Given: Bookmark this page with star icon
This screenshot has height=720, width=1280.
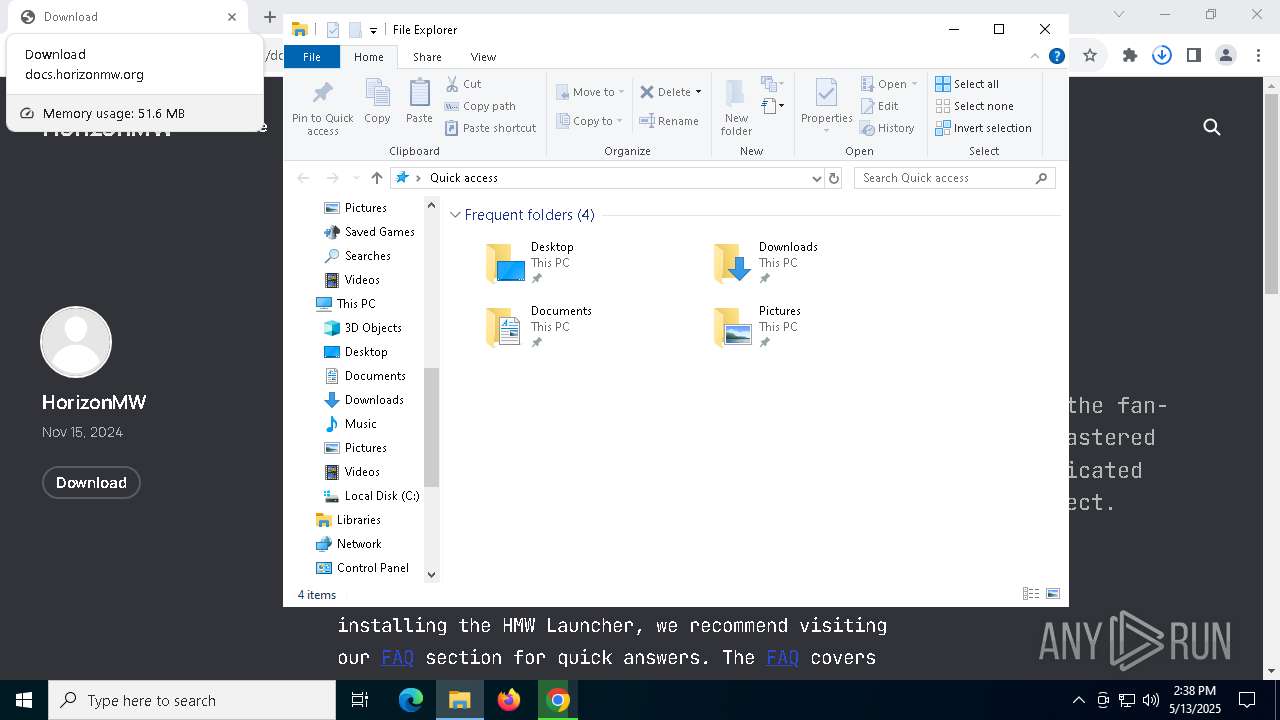Looking at the screenshot, I should click(x=1090, y=56).
